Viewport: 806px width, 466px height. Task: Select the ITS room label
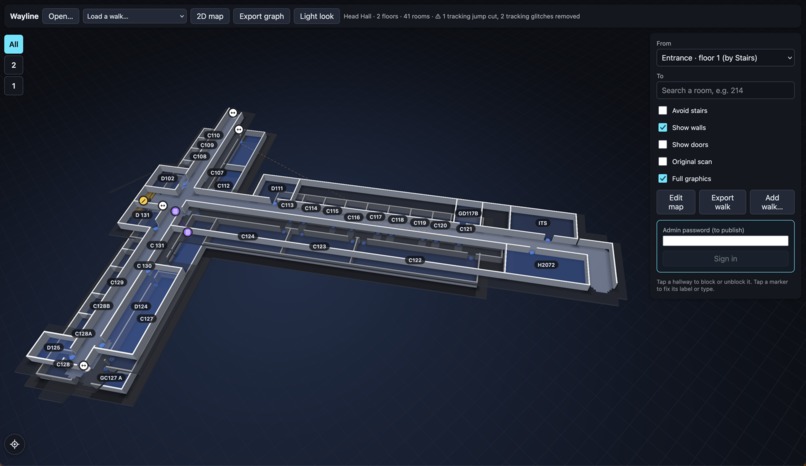[543, 223]
